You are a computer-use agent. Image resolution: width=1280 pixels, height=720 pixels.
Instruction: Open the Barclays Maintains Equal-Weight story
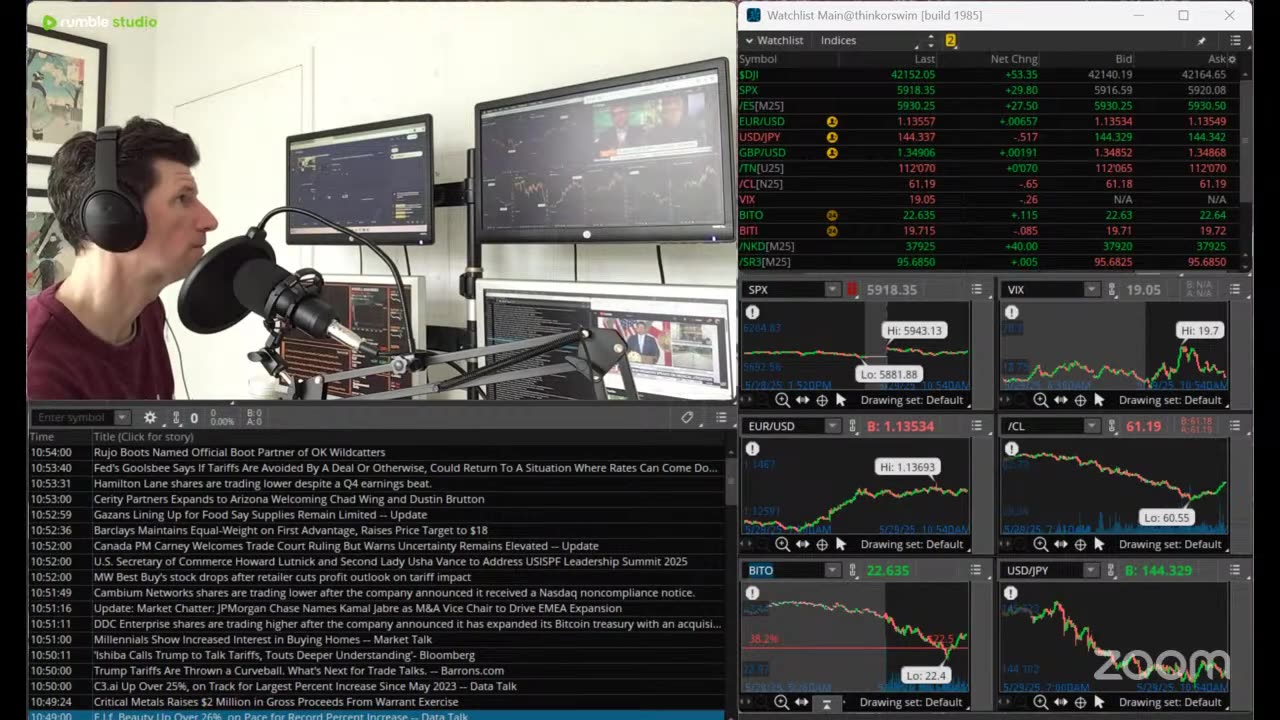(290, 530)
